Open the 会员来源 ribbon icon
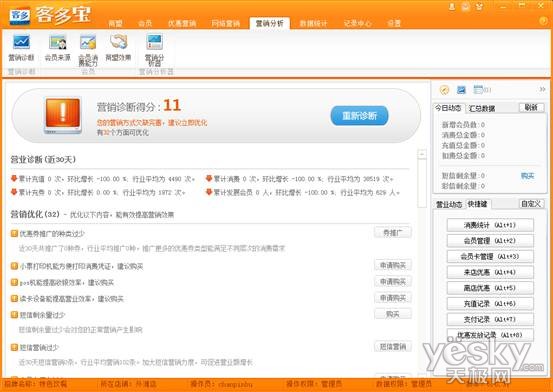Screen dimensions: 553x392 (x=58, y=48)
